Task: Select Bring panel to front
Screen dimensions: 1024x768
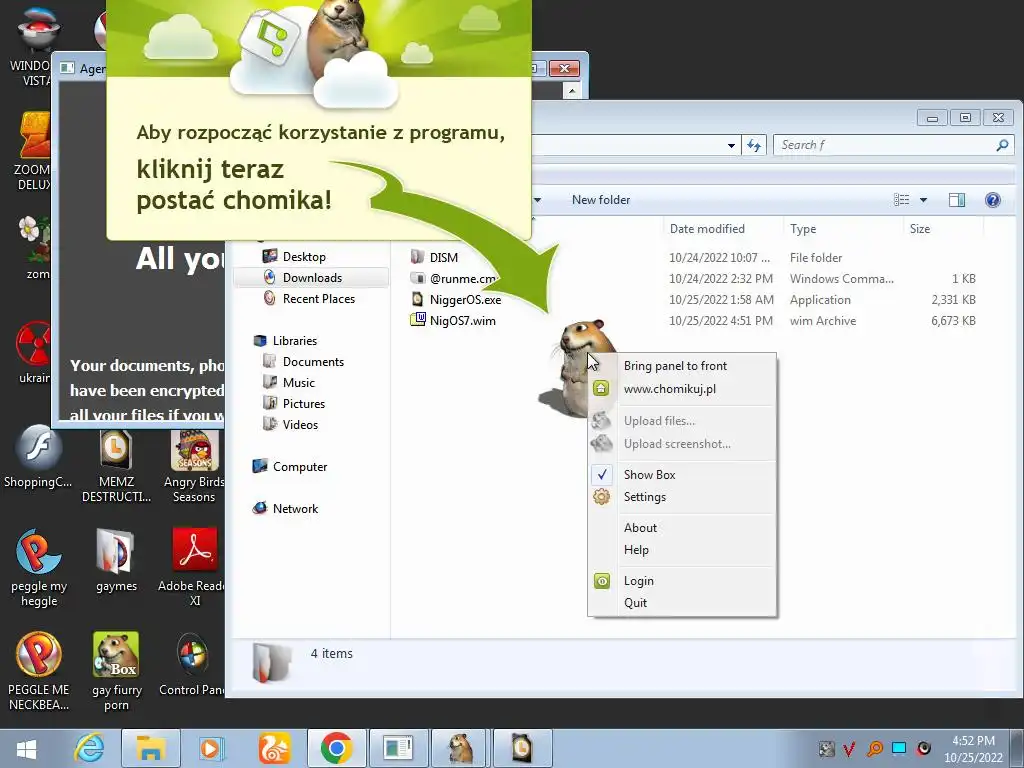Action: tap(675, 366)
